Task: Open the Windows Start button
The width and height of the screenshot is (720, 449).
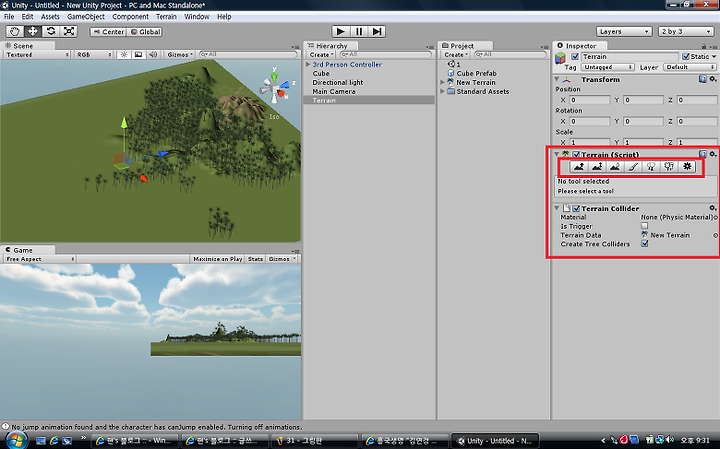Action: click(x=15, y=441)
